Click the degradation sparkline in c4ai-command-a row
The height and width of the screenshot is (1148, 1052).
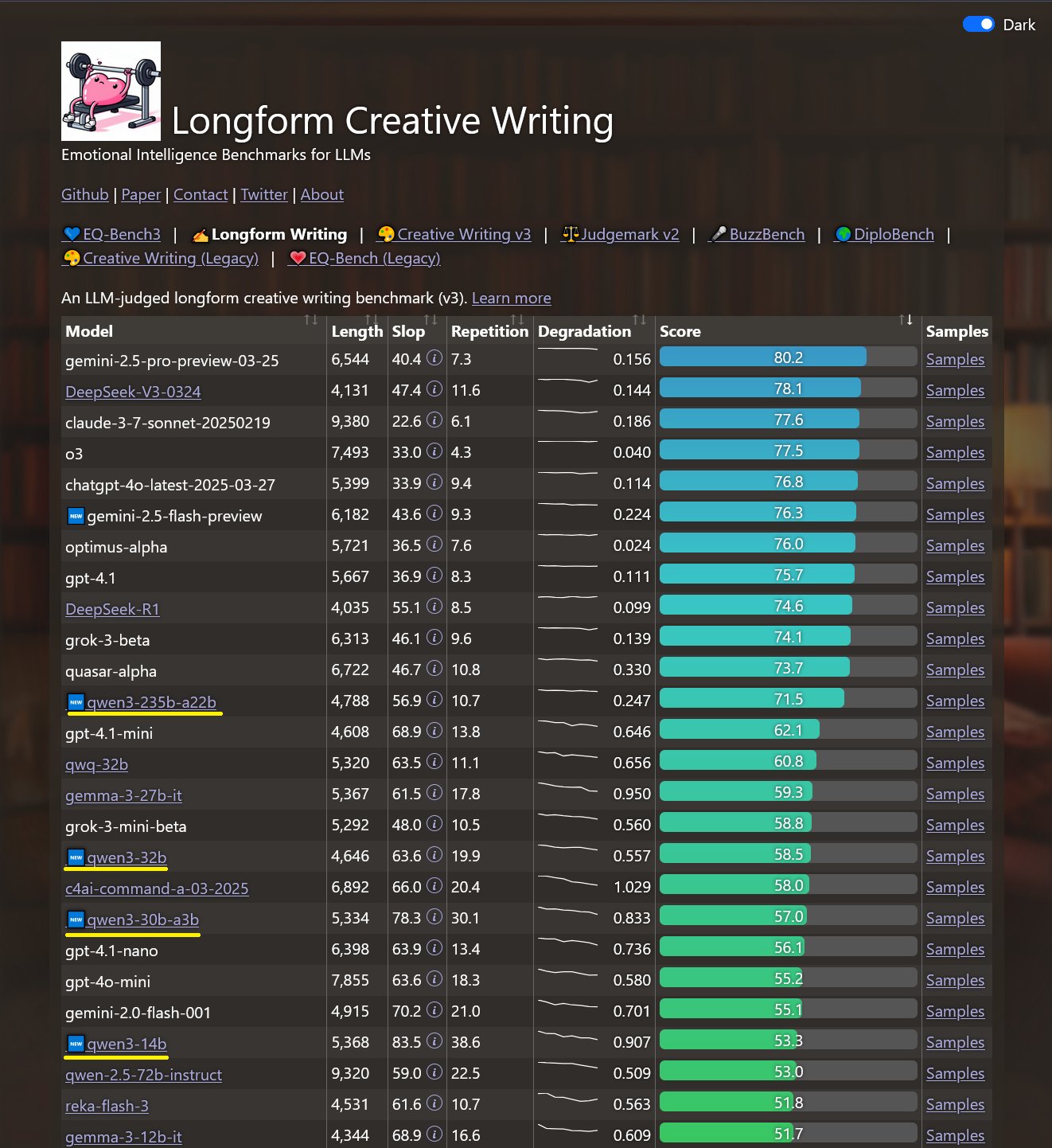[x=567, y=883]
